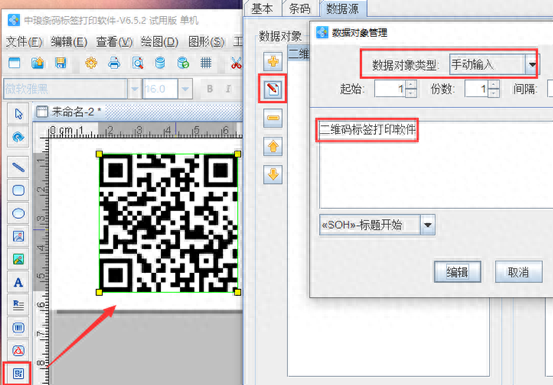Click the plus add data object icon

(x=273, y=62)
